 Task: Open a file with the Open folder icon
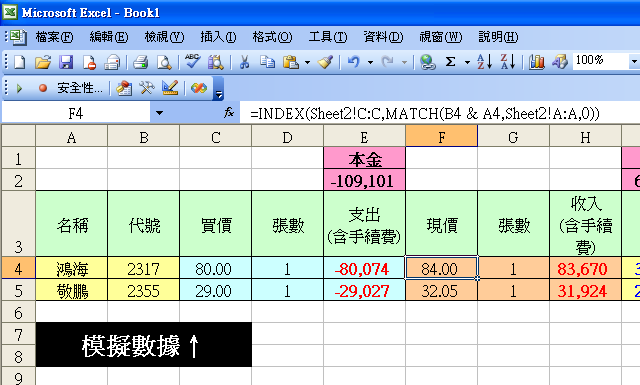click(43, 62)
